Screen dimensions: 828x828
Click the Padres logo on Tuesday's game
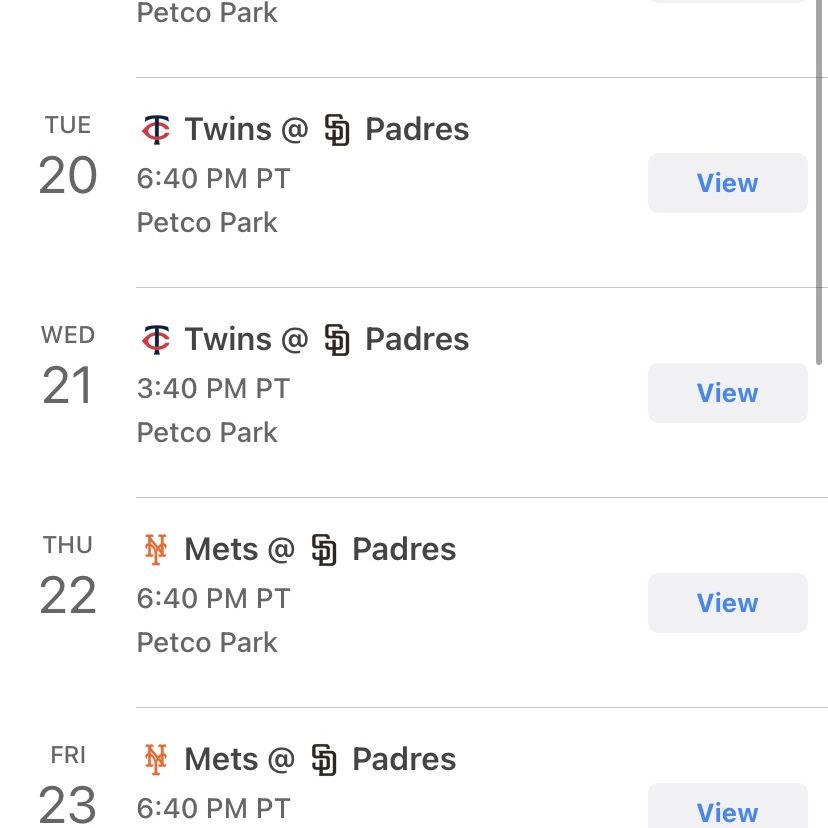click(x=337, y=129)
